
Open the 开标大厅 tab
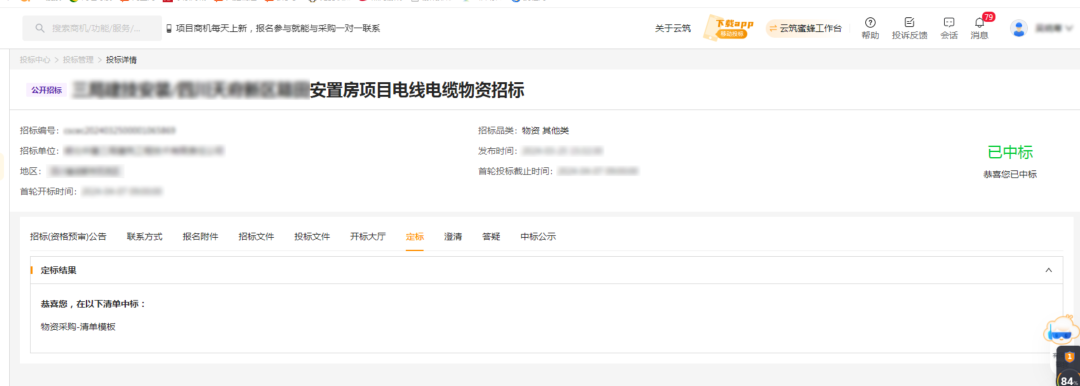[x=368, y=236]
